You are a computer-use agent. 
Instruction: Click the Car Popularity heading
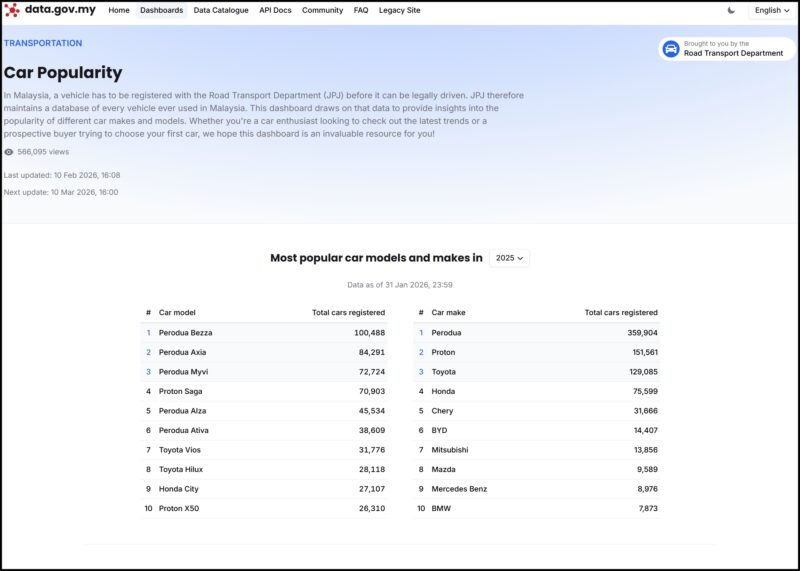[x=63, y=73]
